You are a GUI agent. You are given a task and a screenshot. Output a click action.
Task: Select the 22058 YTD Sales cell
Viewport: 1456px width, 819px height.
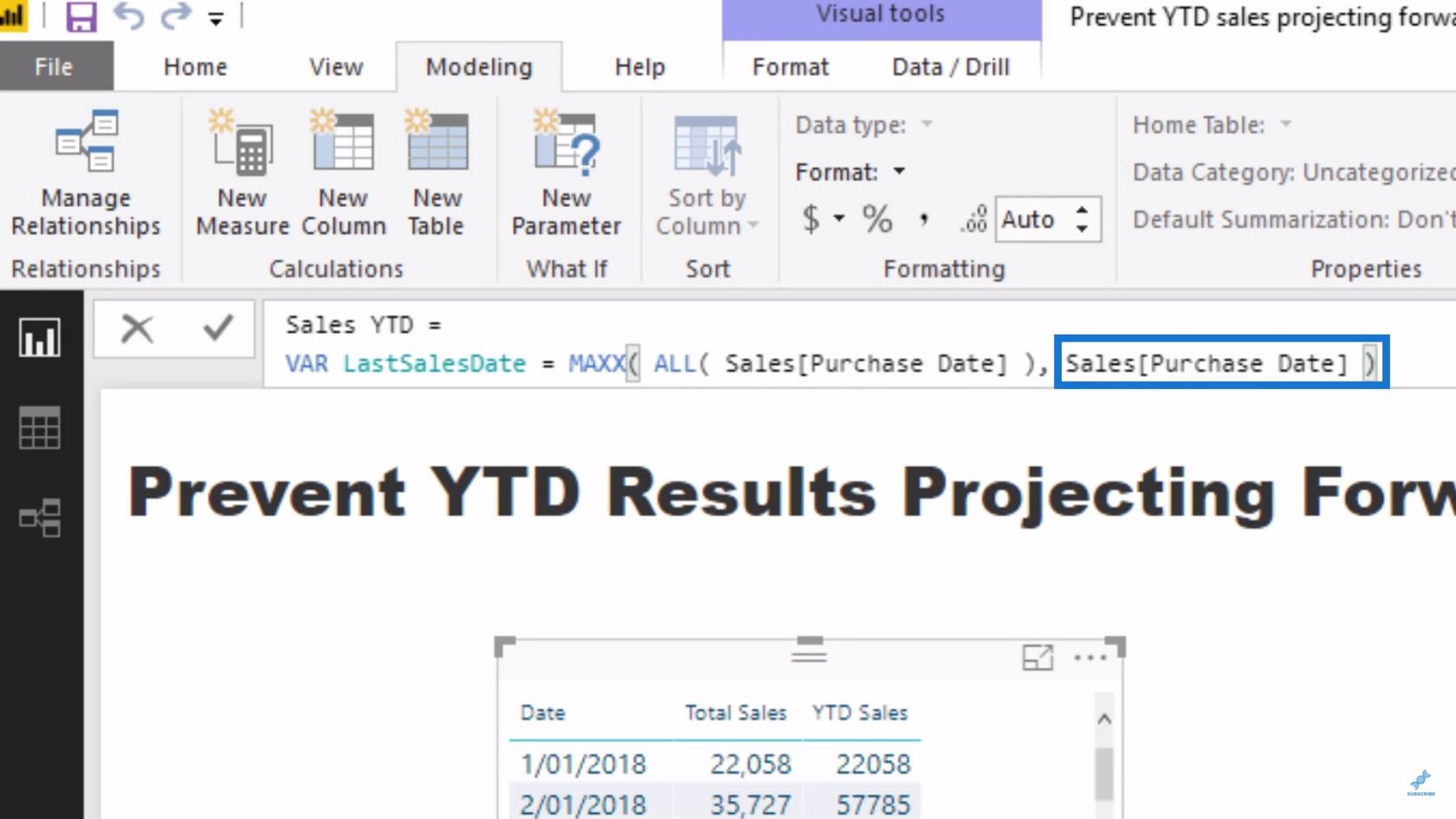click(x=873, y=764)
